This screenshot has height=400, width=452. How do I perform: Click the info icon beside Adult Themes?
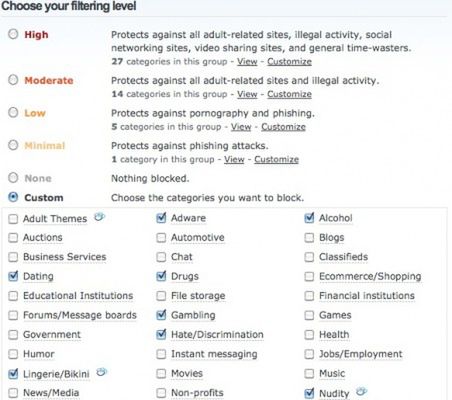point(99,217)
